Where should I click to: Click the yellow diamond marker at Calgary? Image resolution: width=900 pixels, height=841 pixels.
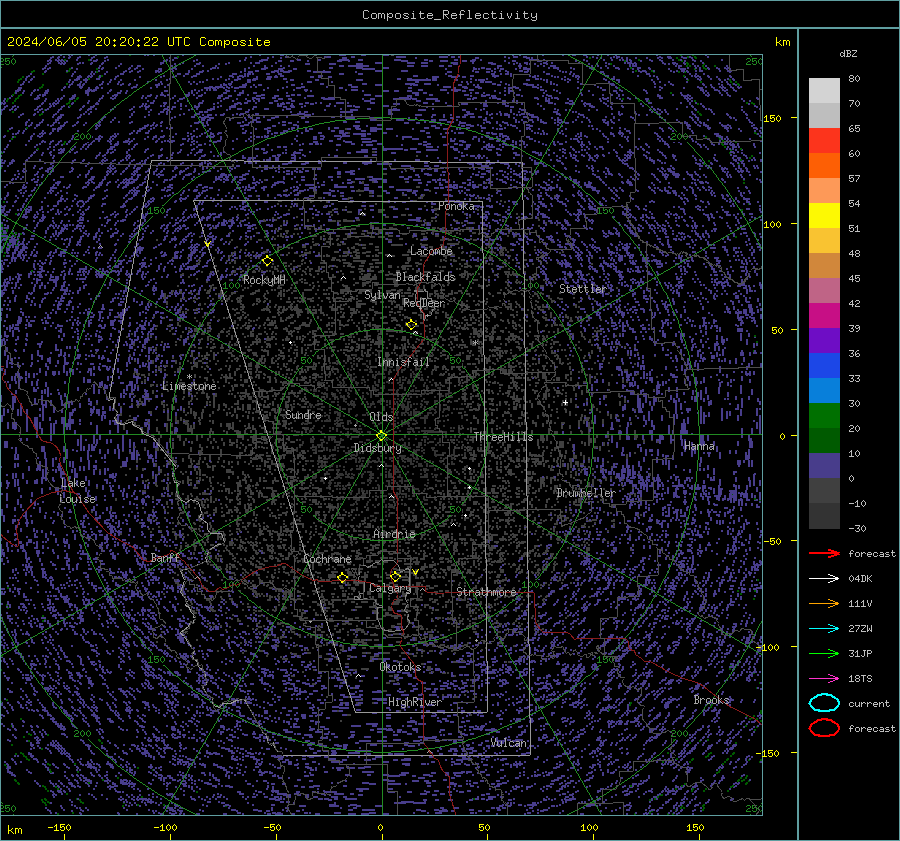click(x=395, y=576)
